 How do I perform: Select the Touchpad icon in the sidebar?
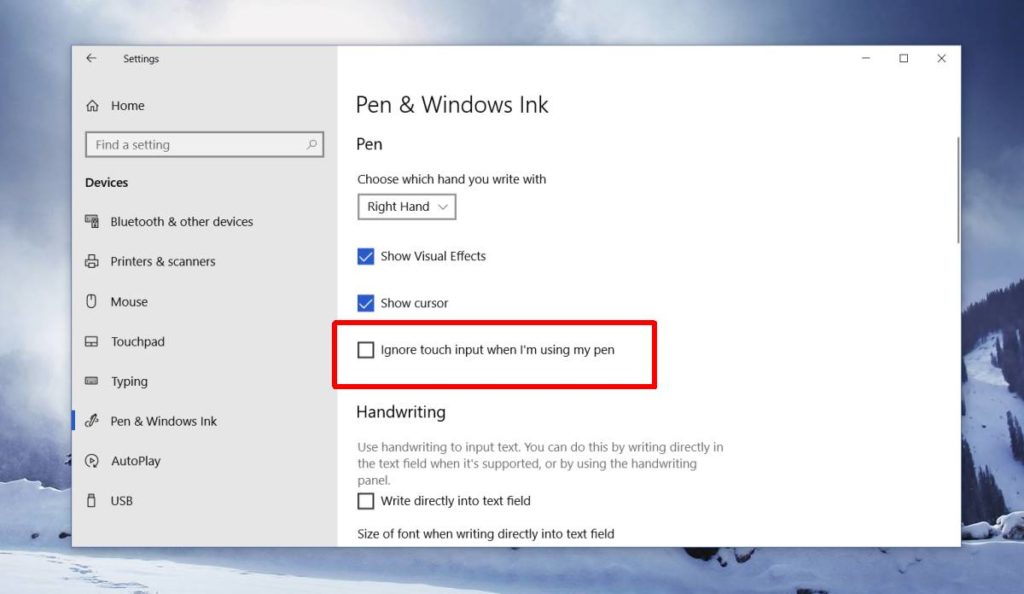click(92, 341)
